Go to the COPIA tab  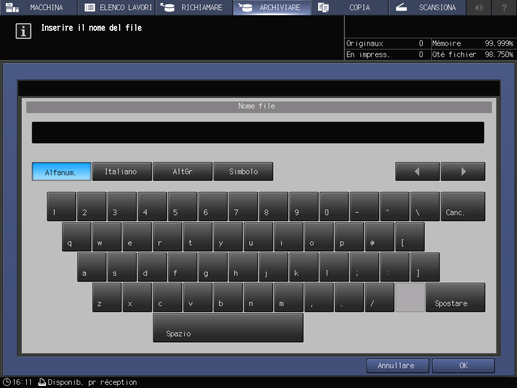[349, 7]
